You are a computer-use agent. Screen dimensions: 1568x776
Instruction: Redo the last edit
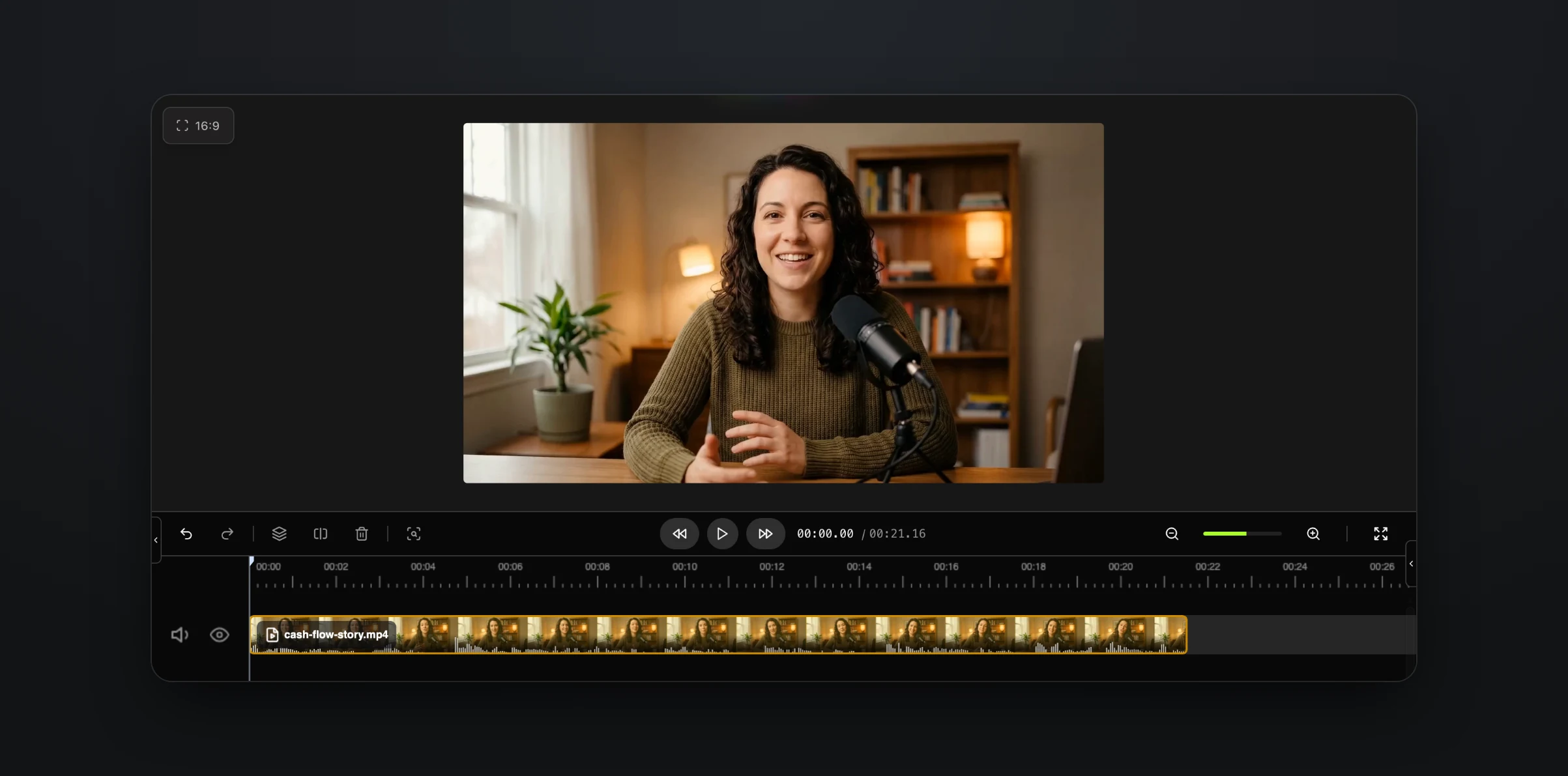click(x=227, y=534)
